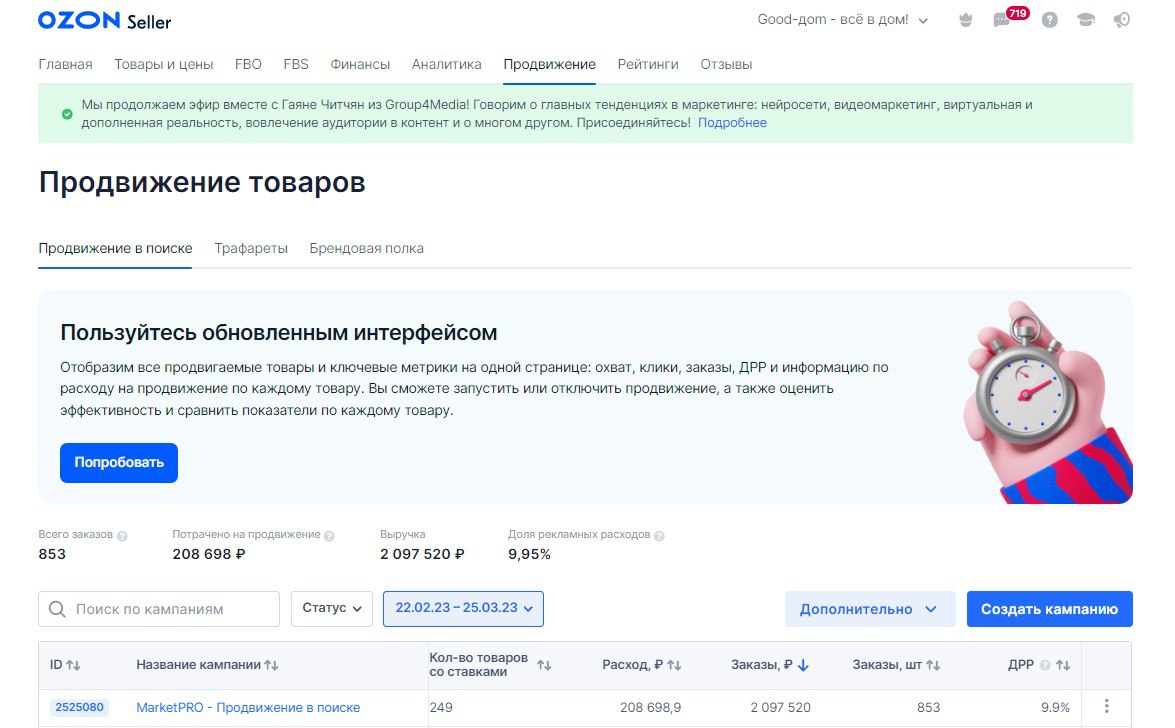The width and height of the screenshot is (1175, 728).
Task: Expand the Дополнительно dropdown
Action: pos(870,609)
